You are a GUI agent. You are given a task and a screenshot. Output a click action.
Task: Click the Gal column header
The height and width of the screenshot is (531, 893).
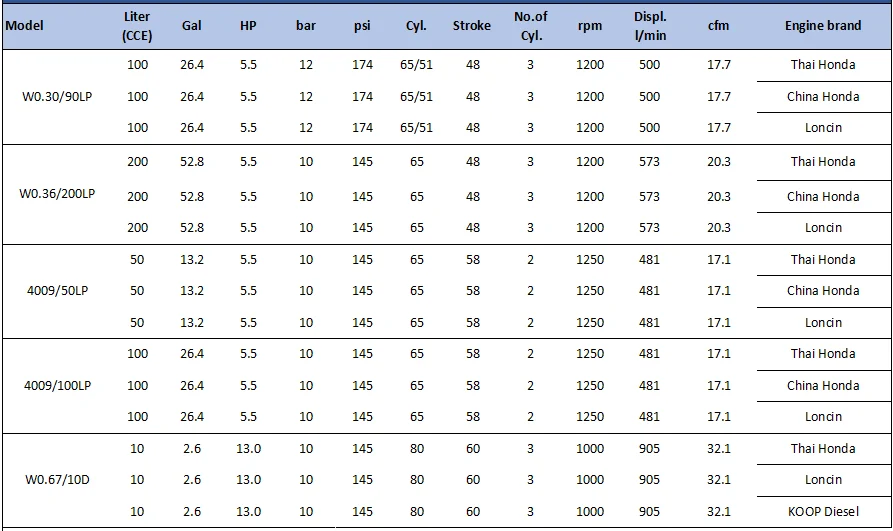(x=192, y=26)
